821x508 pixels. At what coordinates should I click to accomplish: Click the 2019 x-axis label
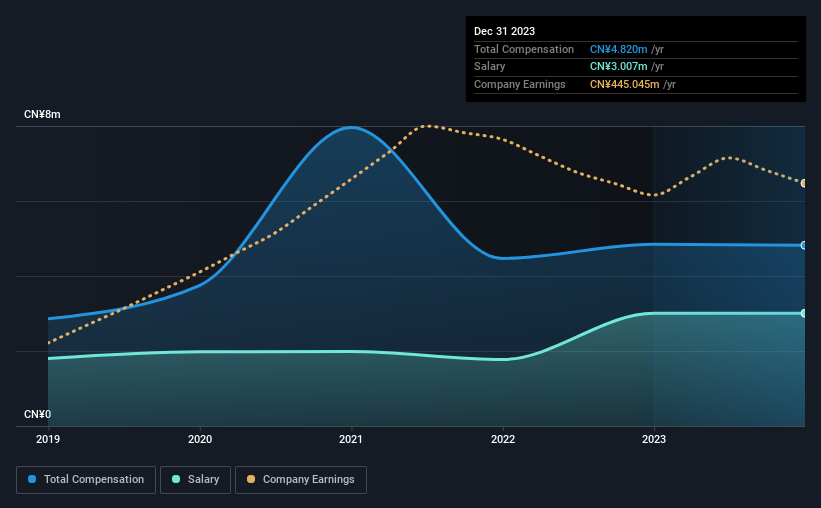tap(48, 439)
